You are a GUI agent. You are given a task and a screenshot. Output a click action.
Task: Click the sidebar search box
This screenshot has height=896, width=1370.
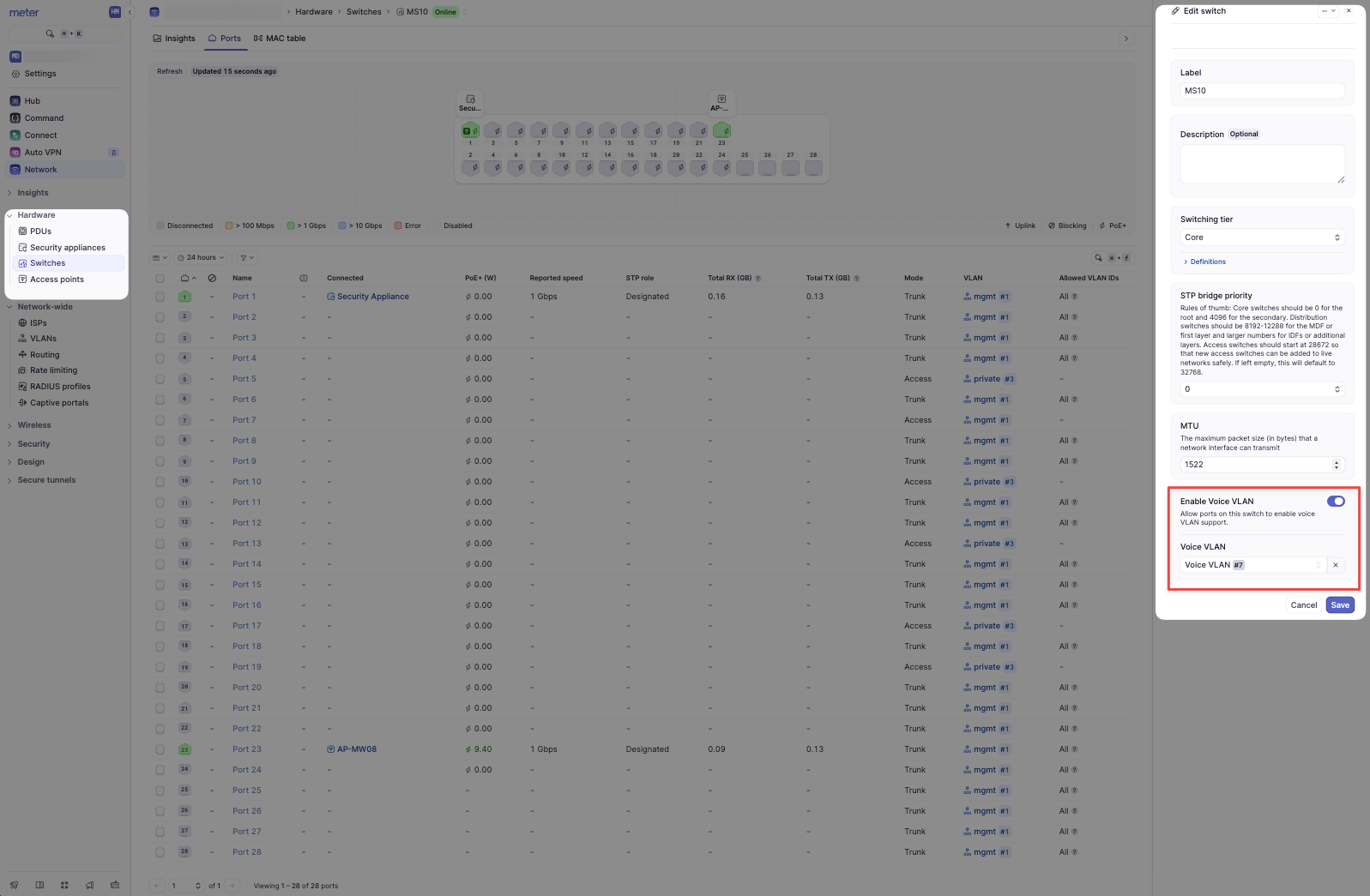tap(64, 33)
